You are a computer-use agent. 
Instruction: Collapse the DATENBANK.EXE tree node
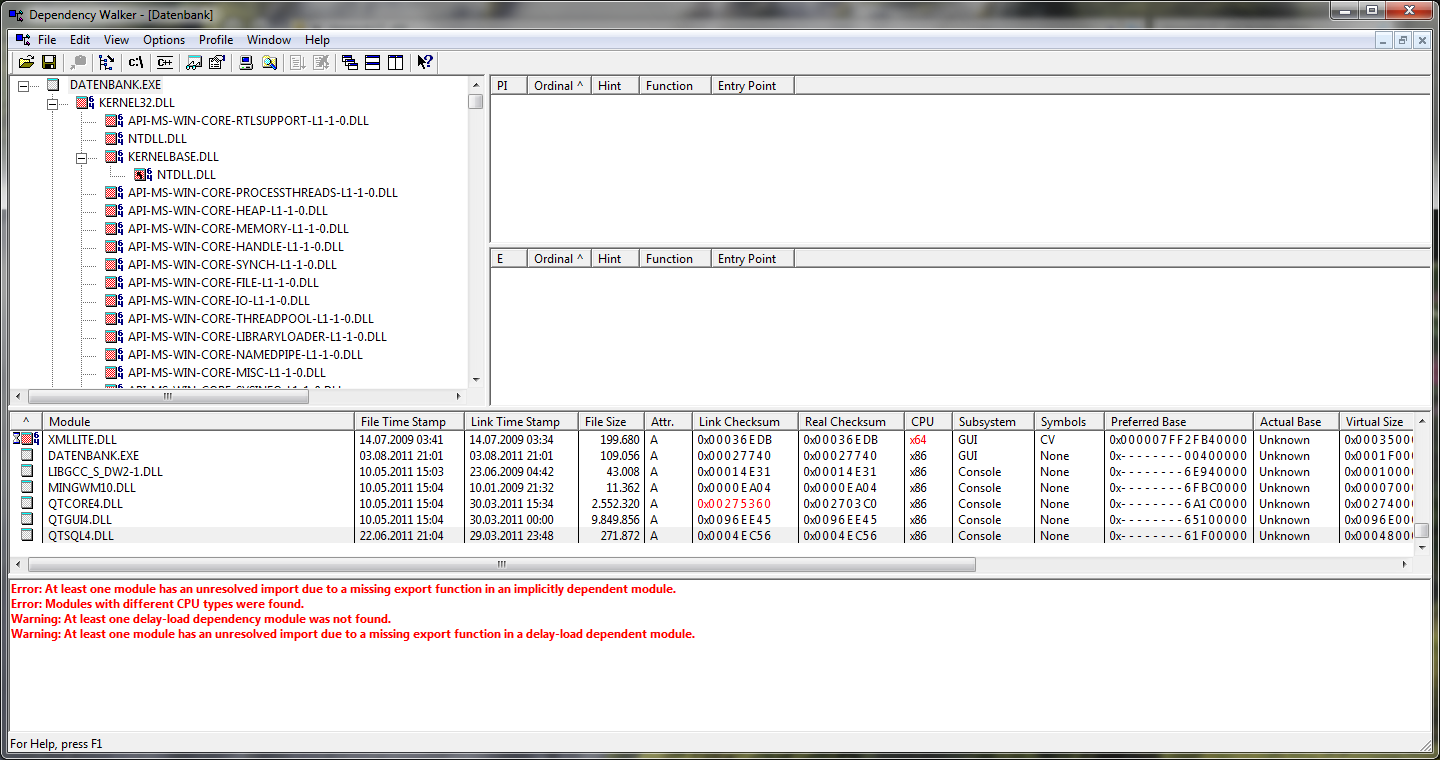tap(24, 86)
